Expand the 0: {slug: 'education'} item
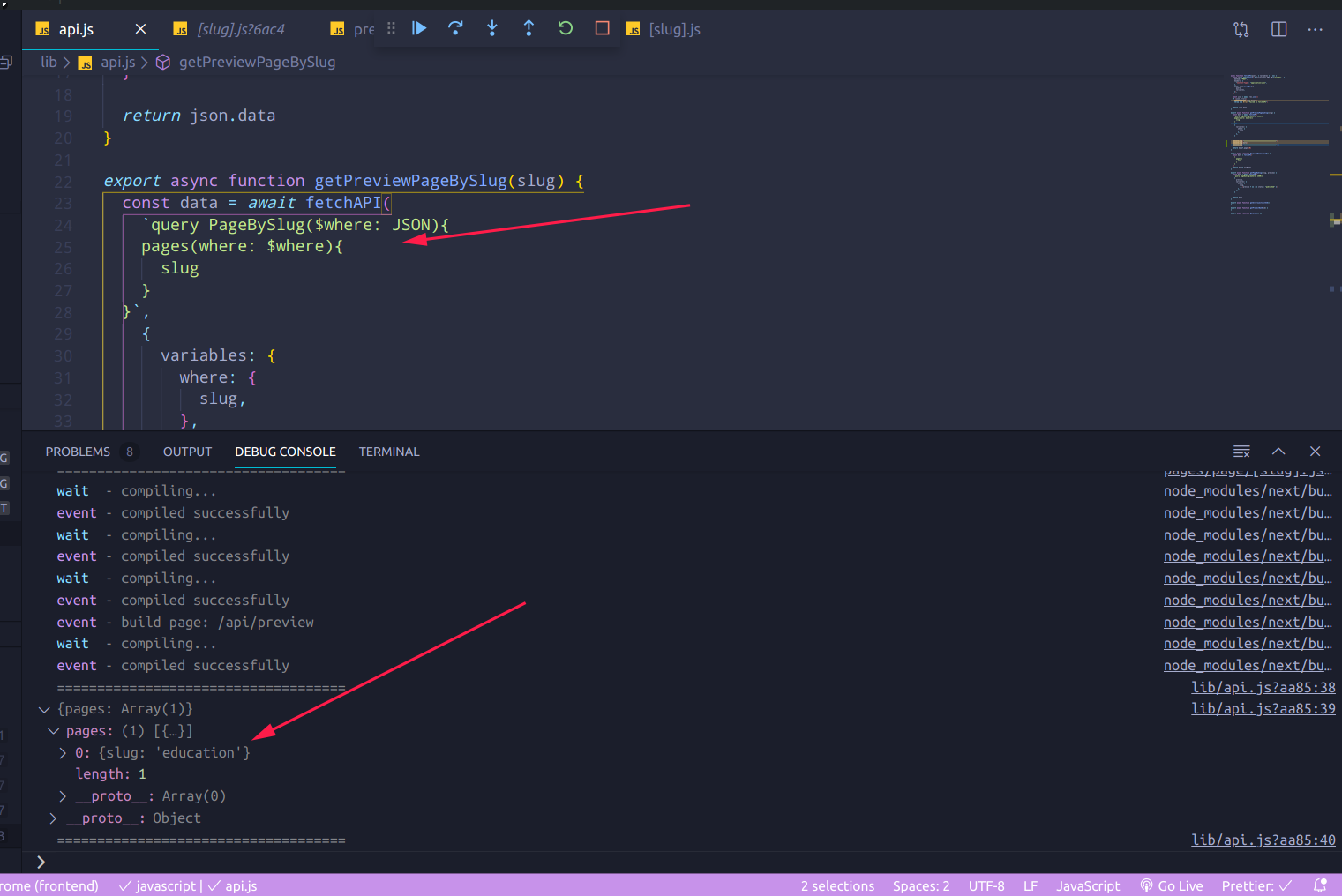This screenshot has height=896, width=1342. point(63,753)
